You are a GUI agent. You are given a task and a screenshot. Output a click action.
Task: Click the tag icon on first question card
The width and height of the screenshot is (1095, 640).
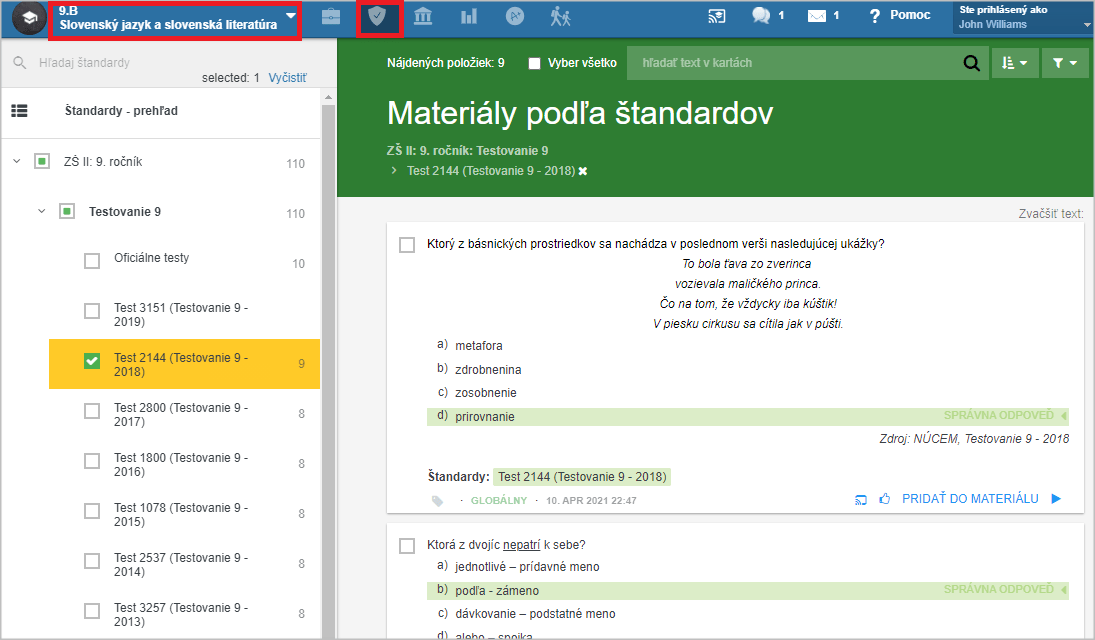(x=438, y=501)
